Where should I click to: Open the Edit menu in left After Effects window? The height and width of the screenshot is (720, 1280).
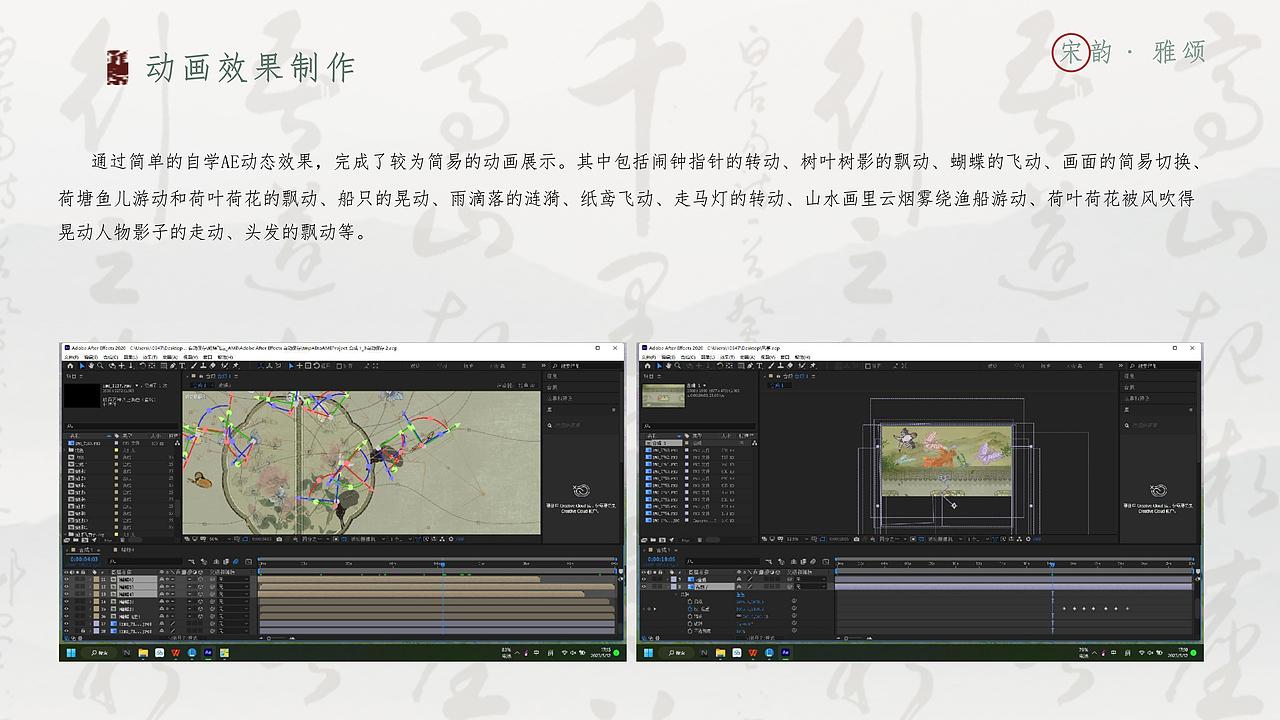(x=91, y=357)
